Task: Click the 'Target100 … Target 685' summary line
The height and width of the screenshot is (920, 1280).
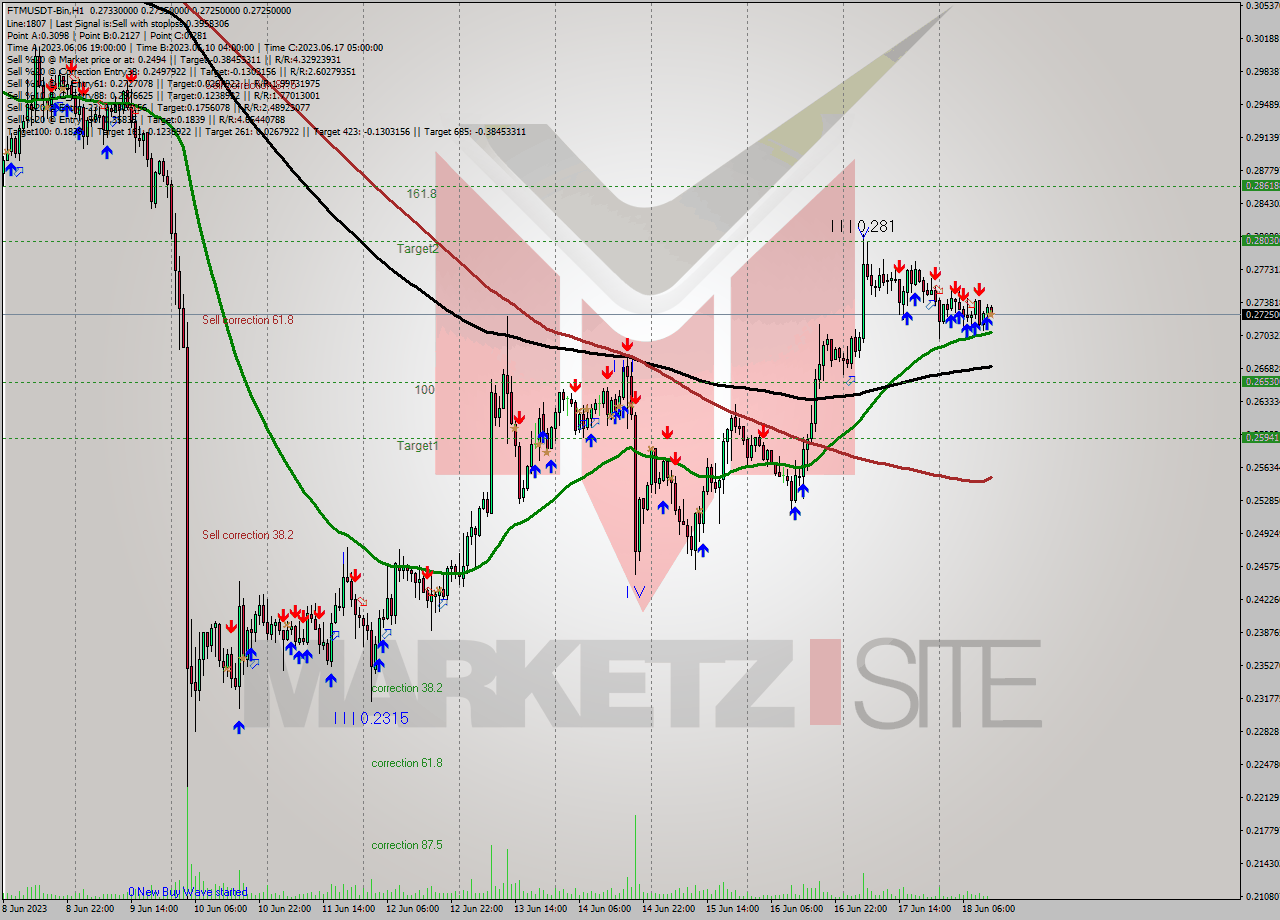Action: click(266, 131)
